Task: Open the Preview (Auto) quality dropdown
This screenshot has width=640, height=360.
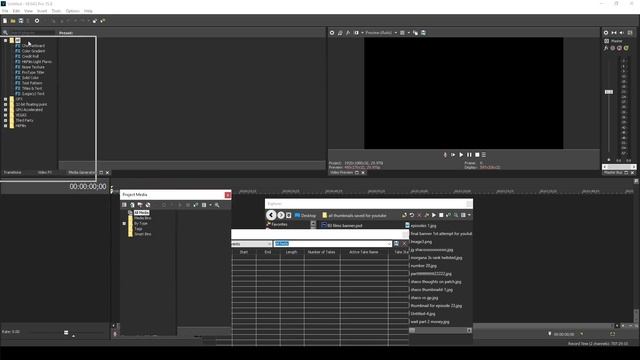Action: (x=381, y=33)
